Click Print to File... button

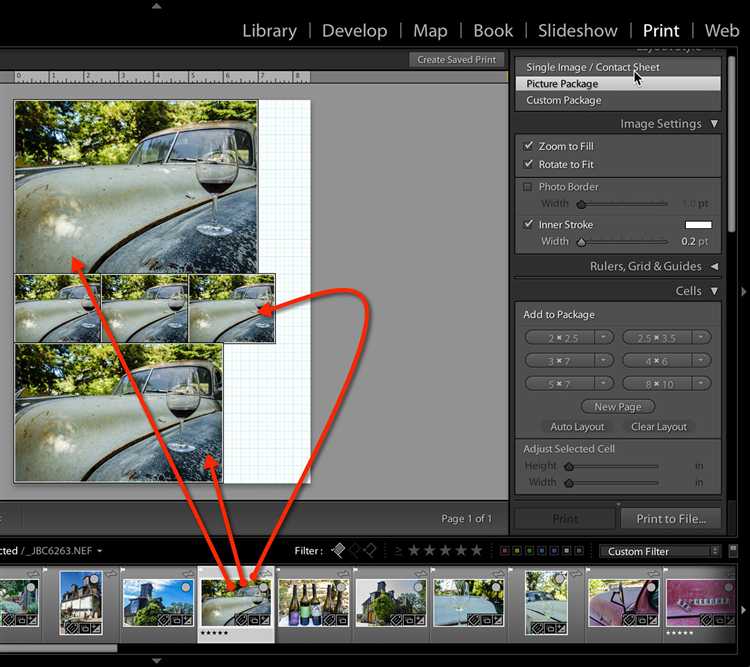(671, 519)
